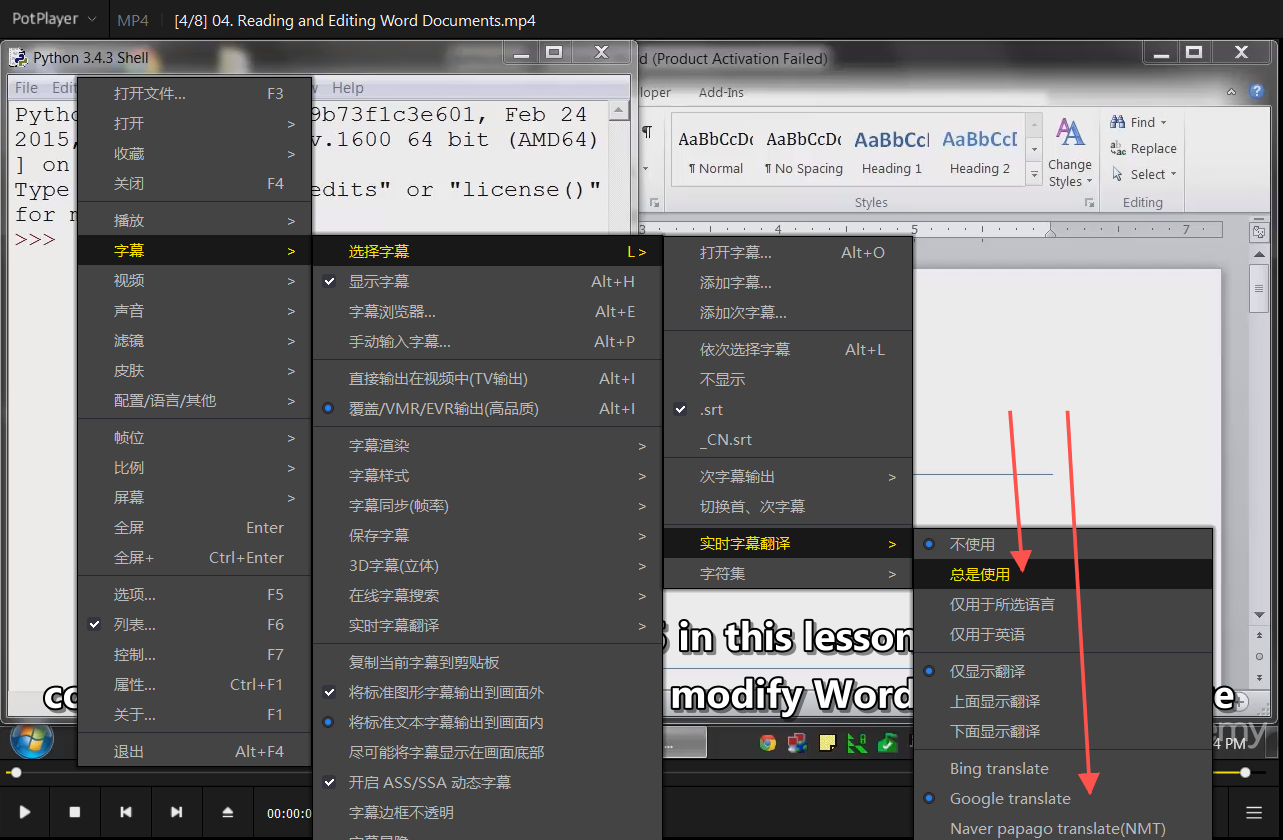Click the Chrome icon in the video's taskbar

(768, 743)
